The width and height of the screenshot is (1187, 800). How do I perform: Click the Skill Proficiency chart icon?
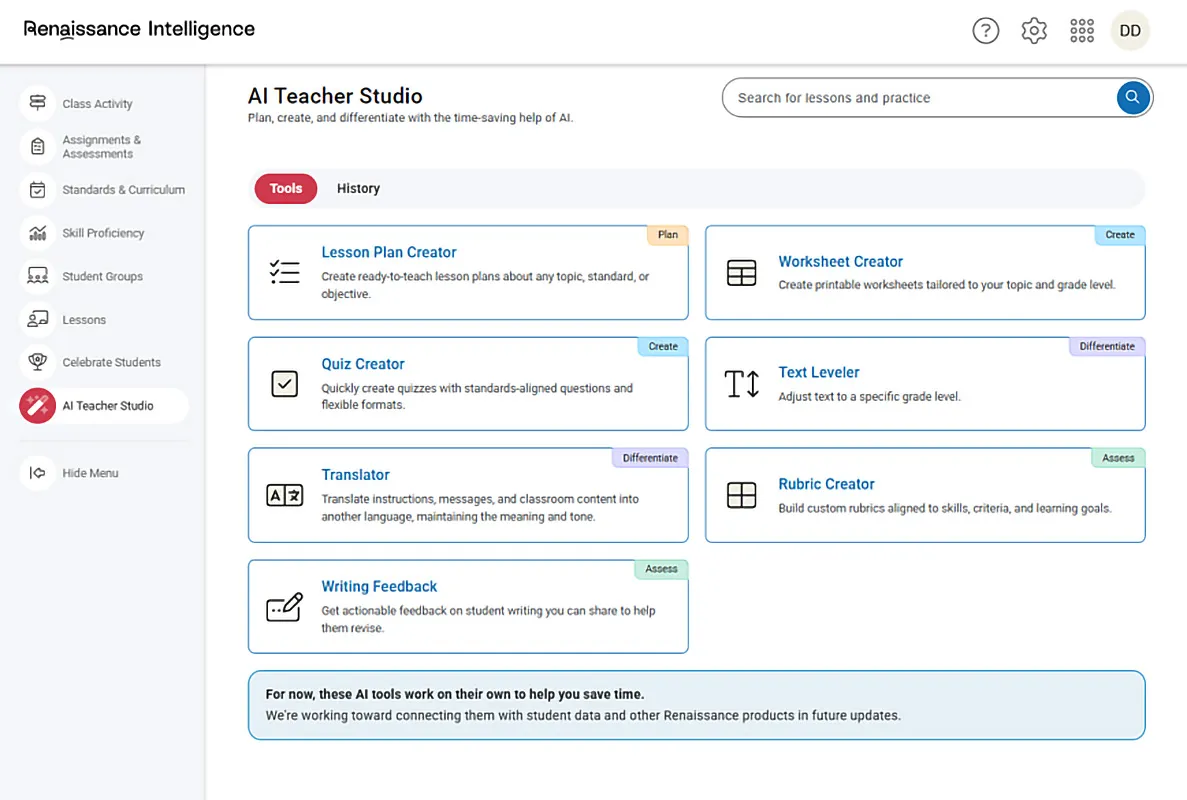coord(37,233)
